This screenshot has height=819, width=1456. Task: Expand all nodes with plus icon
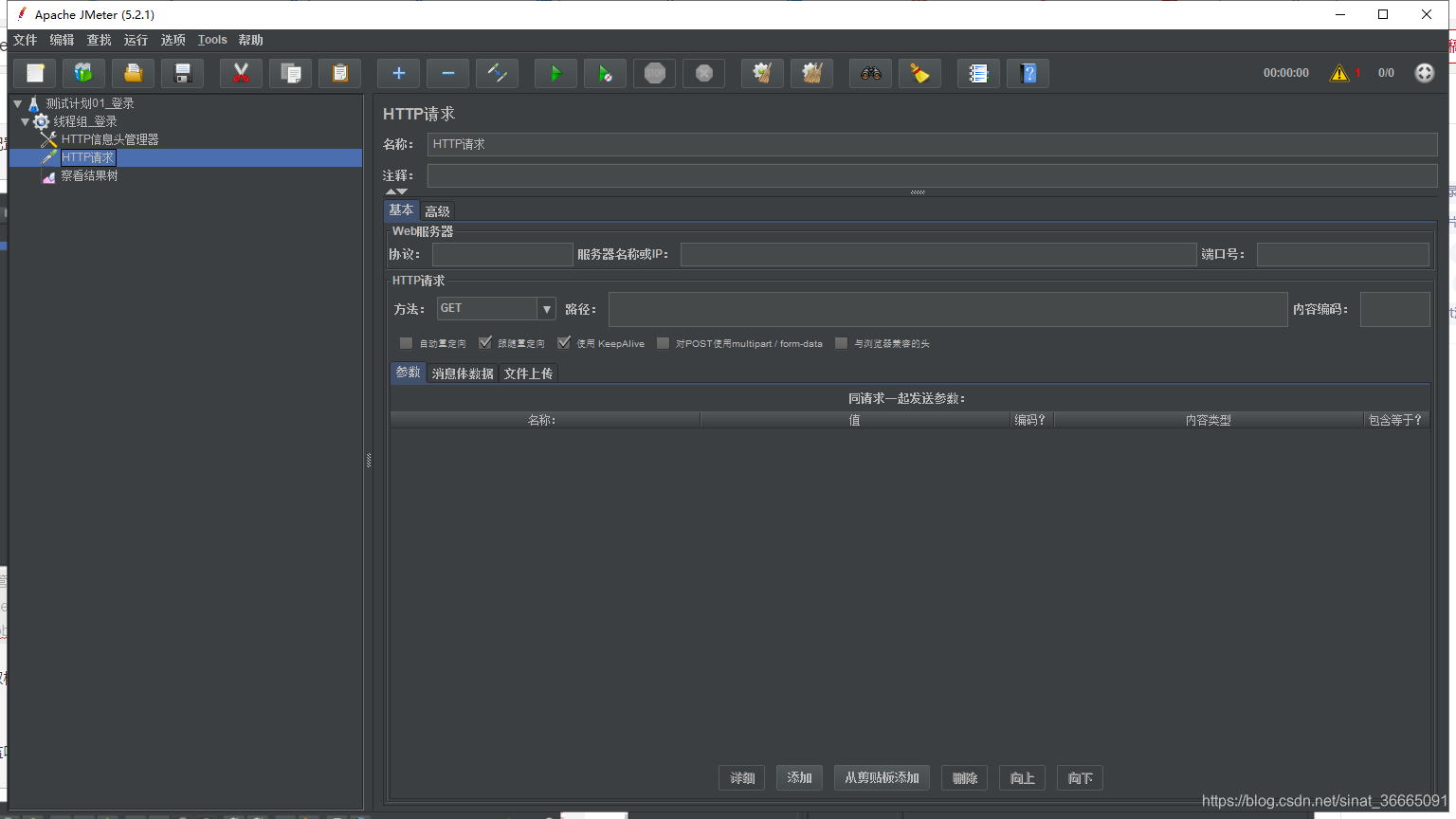tap(399, 73)
